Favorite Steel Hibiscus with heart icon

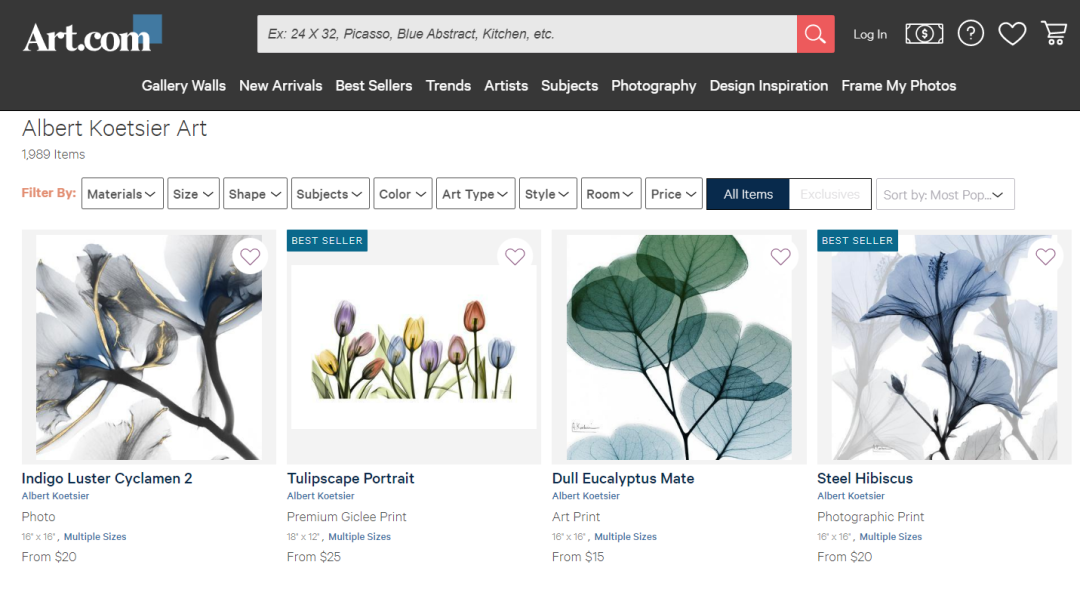(1045, 256)
